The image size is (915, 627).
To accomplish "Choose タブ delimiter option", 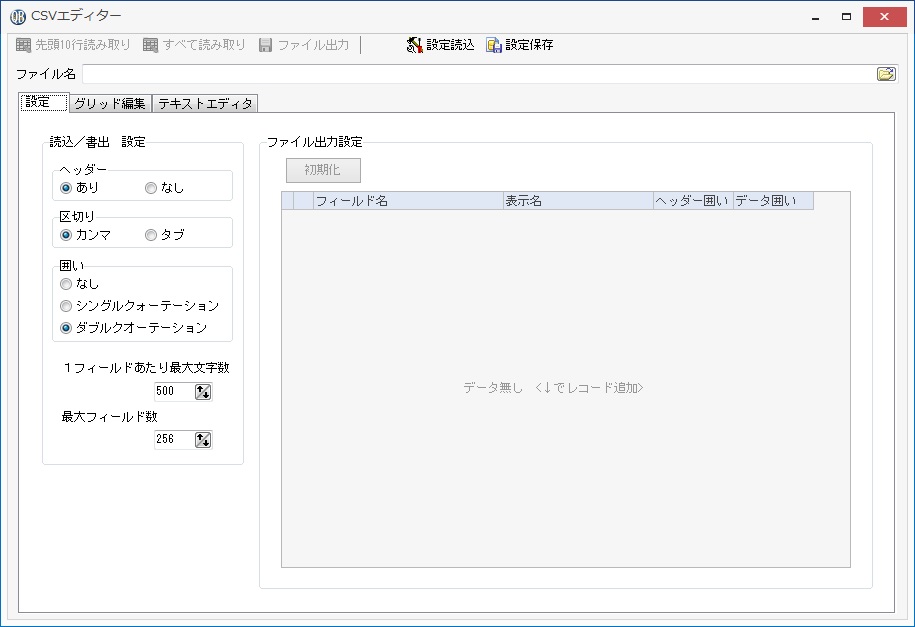I will pos(151,235).
